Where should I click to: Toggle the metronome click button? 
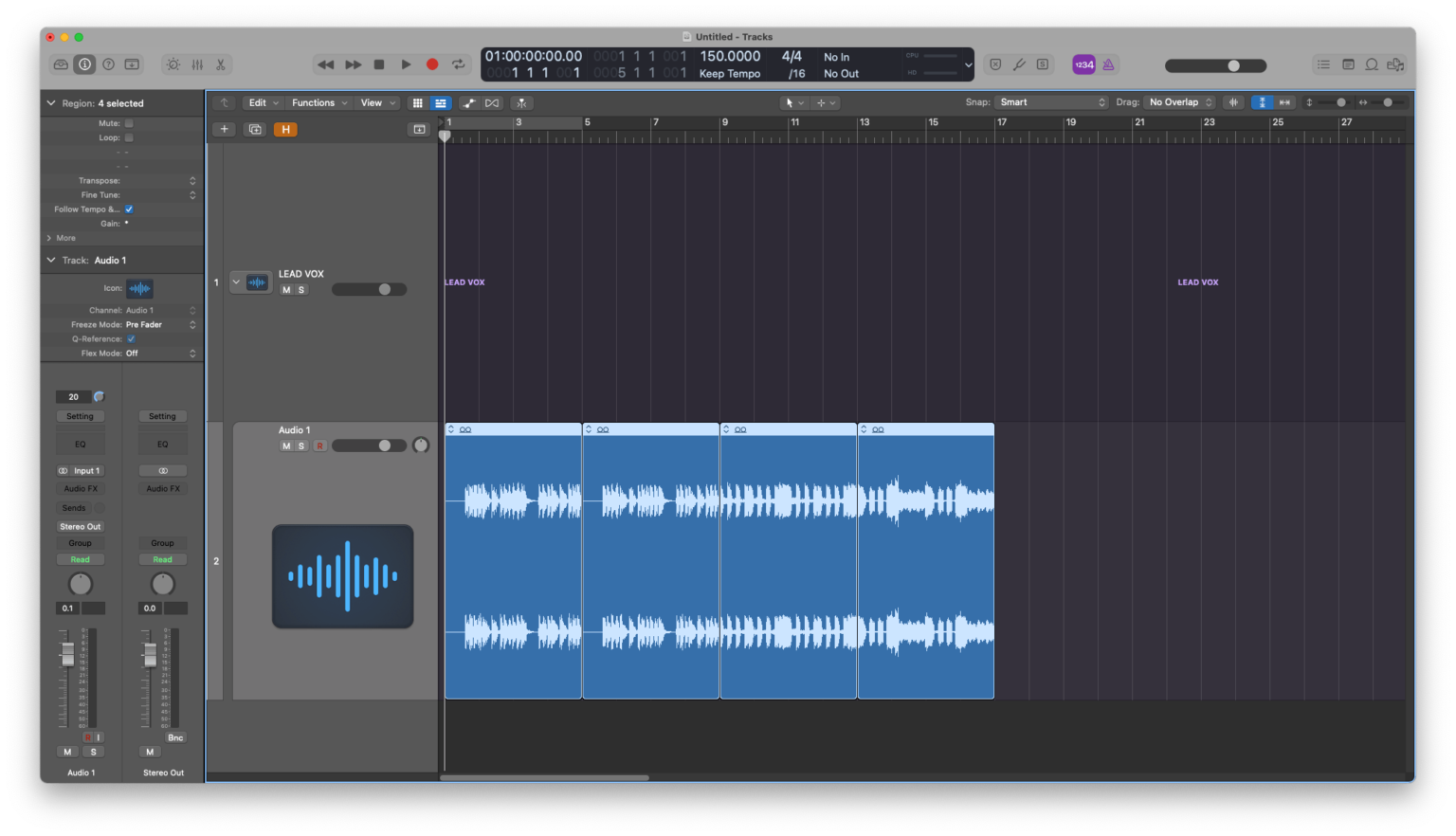[1108, 64]
